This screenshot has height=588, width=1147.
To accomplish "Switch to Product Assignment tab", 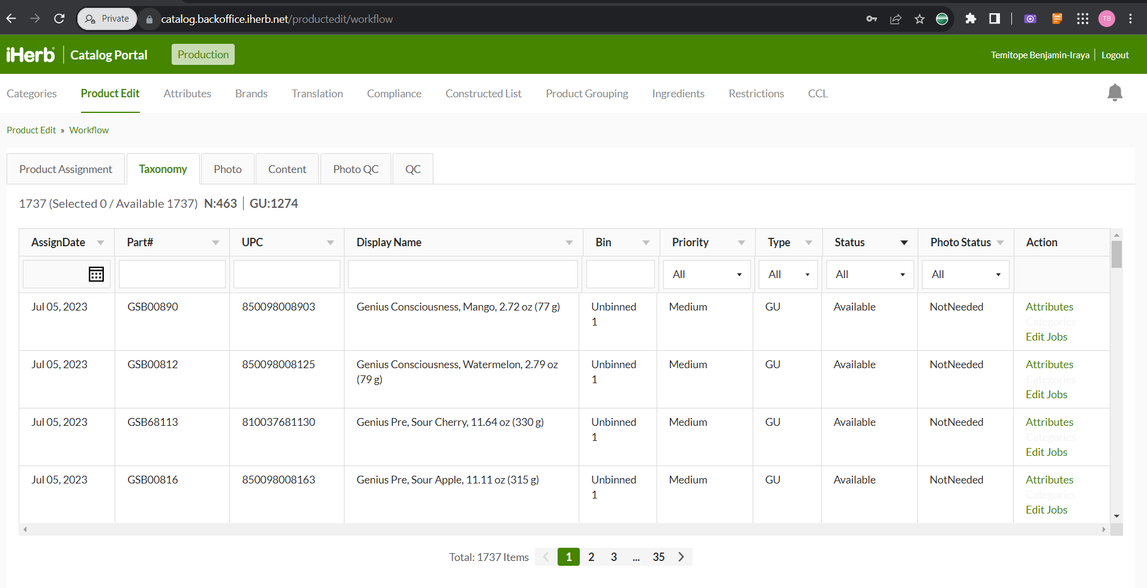I will click(x=66, y=169).
